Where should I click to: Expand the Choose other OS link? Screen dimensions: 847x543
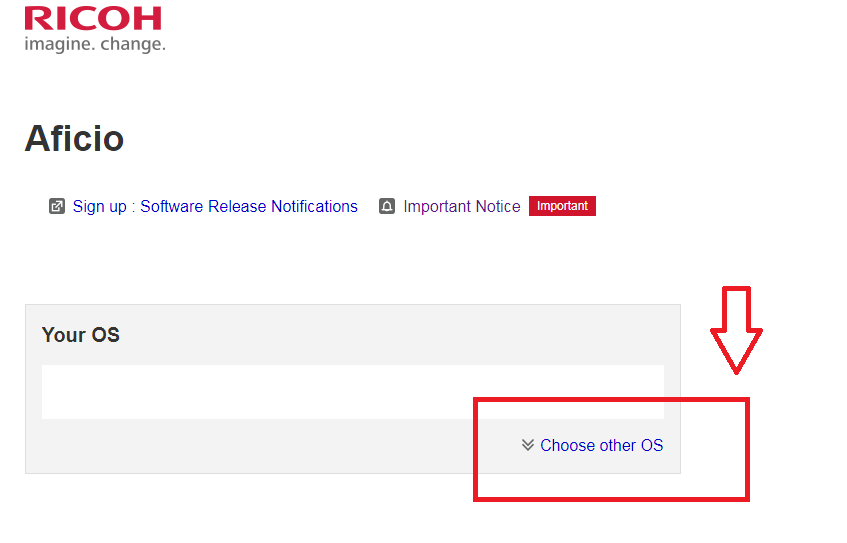coord(601,445)
